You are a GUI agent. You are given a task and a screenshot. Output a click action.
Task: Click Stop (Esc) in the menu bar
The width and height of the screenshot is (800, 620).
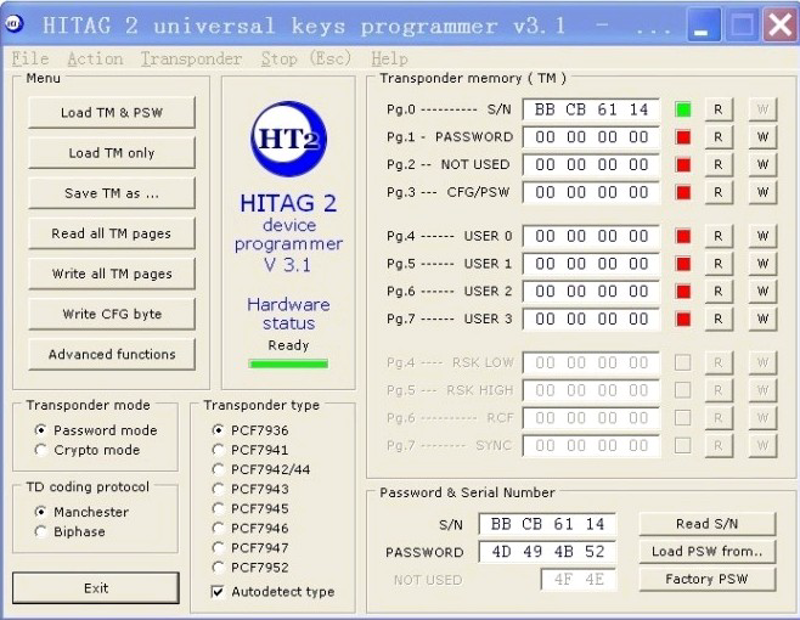tap(306, 59)
